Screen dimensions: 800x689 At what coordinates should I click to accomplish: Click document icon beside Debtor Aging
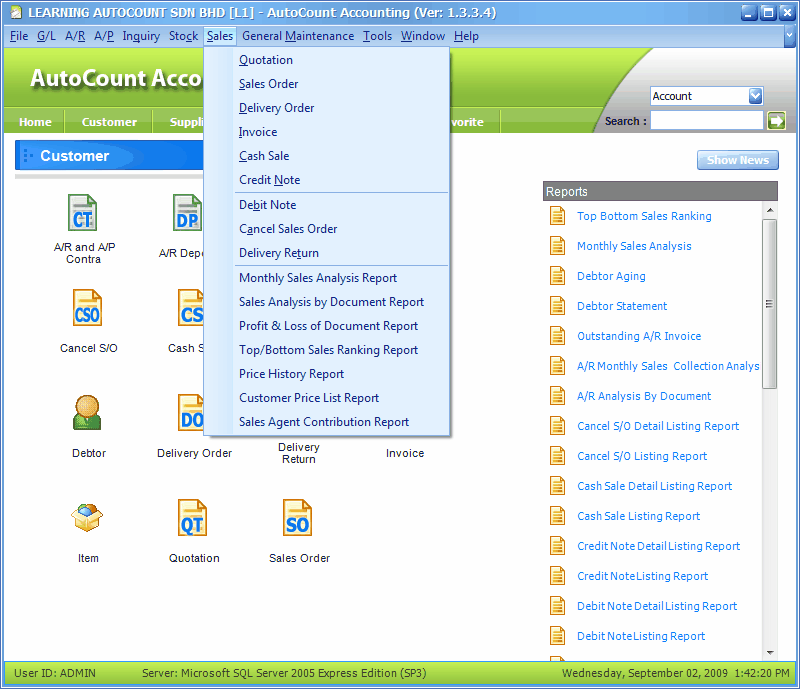pos(557,276)
